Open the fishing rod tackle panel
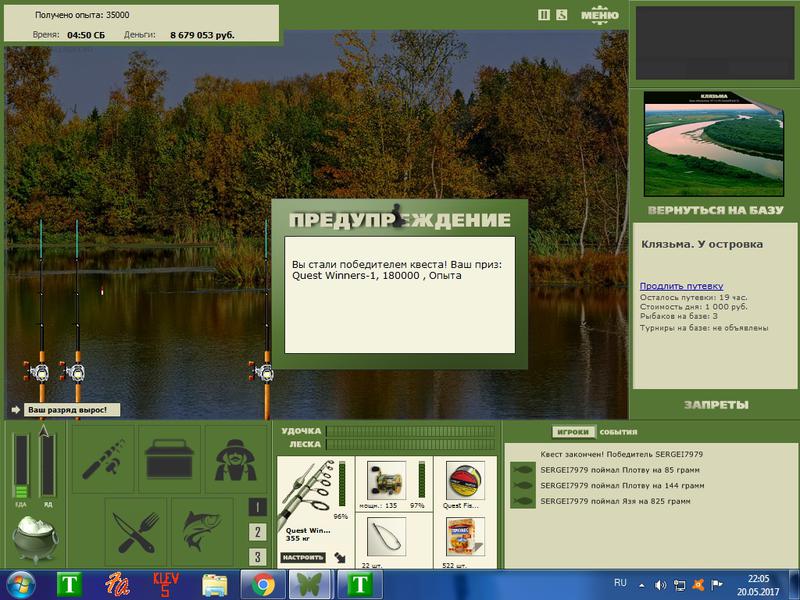 click(104, 459)
